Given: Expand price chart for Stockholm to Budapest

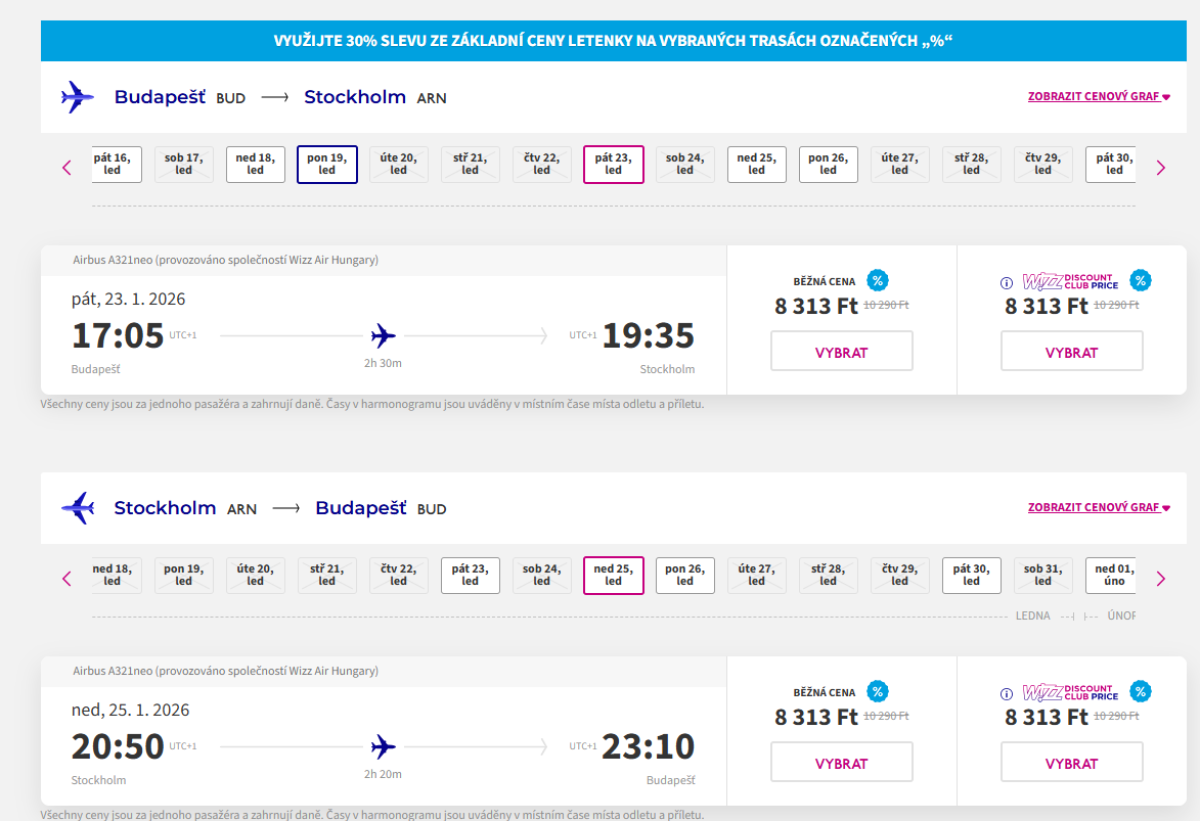Looking at the screenshot, I should (x=1098, y=508).
